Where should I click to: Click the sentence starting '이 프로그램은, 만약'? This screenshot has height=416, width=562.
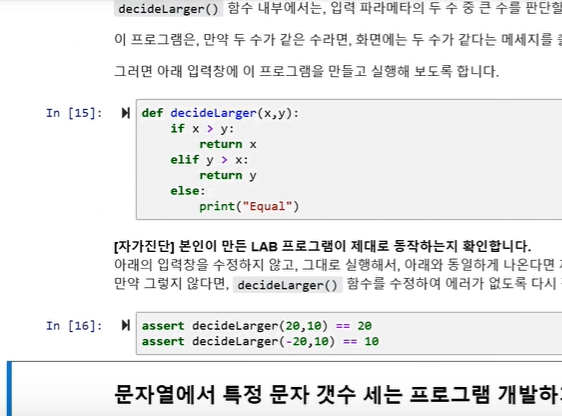pos(338,39)
